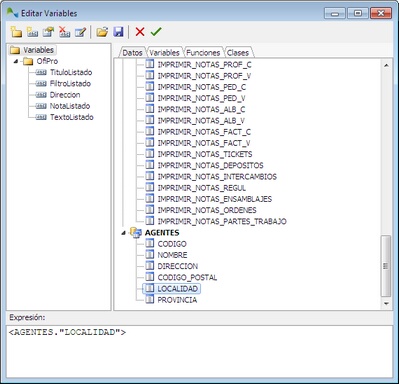Select the IMPRIMIR_NOTAS_ALB_V field
Viewport: 399px width, 384px height.
(x=201, y=120)
